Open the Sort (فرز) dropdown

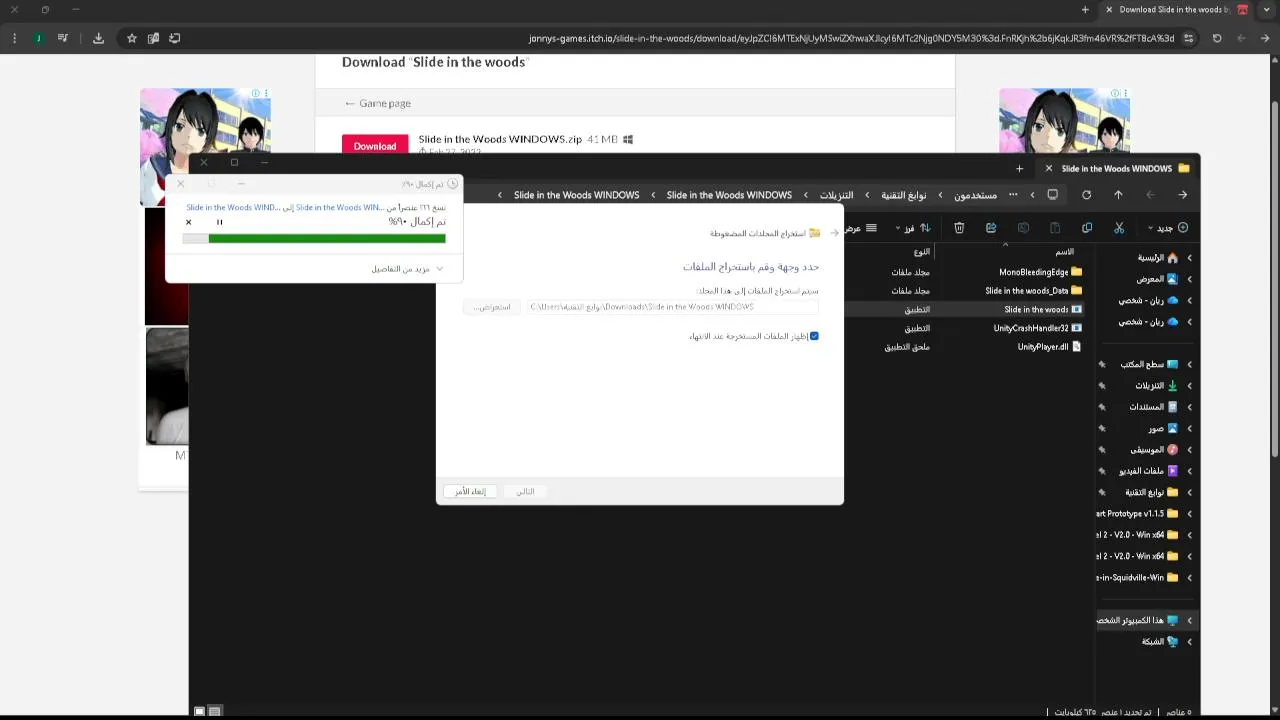pyautogui.click(x=912, y=228)
